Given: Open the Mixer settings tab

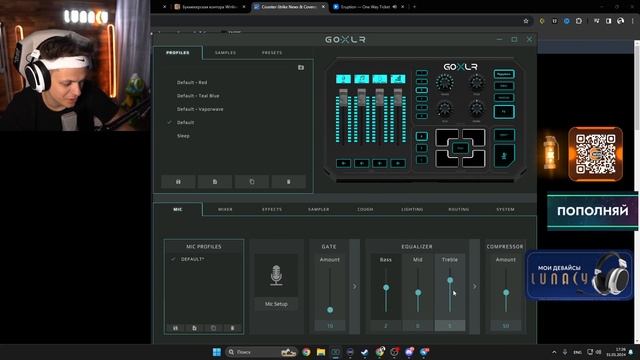Looking at the screenshot, I should [x=225, y=209].
